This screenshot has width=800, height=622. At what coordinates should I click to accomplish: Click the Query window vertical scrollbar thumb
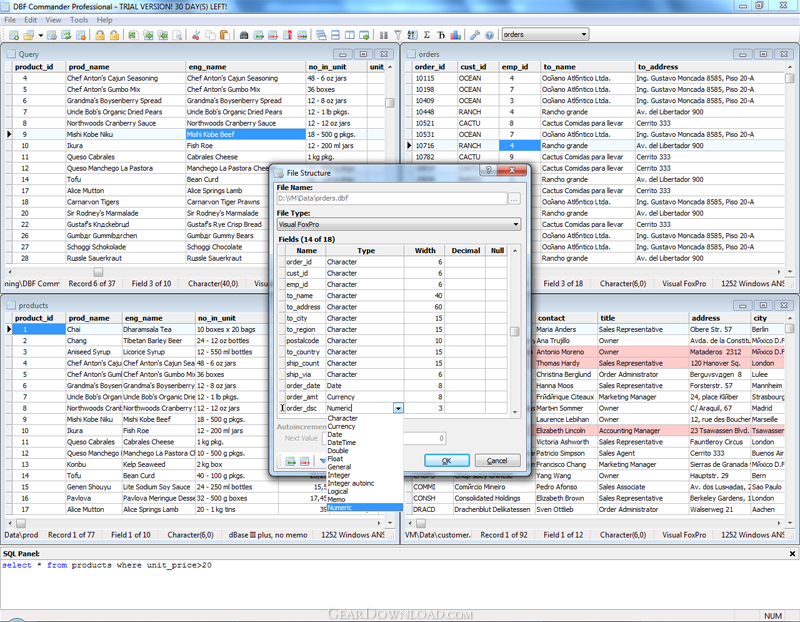coord(390,103)
